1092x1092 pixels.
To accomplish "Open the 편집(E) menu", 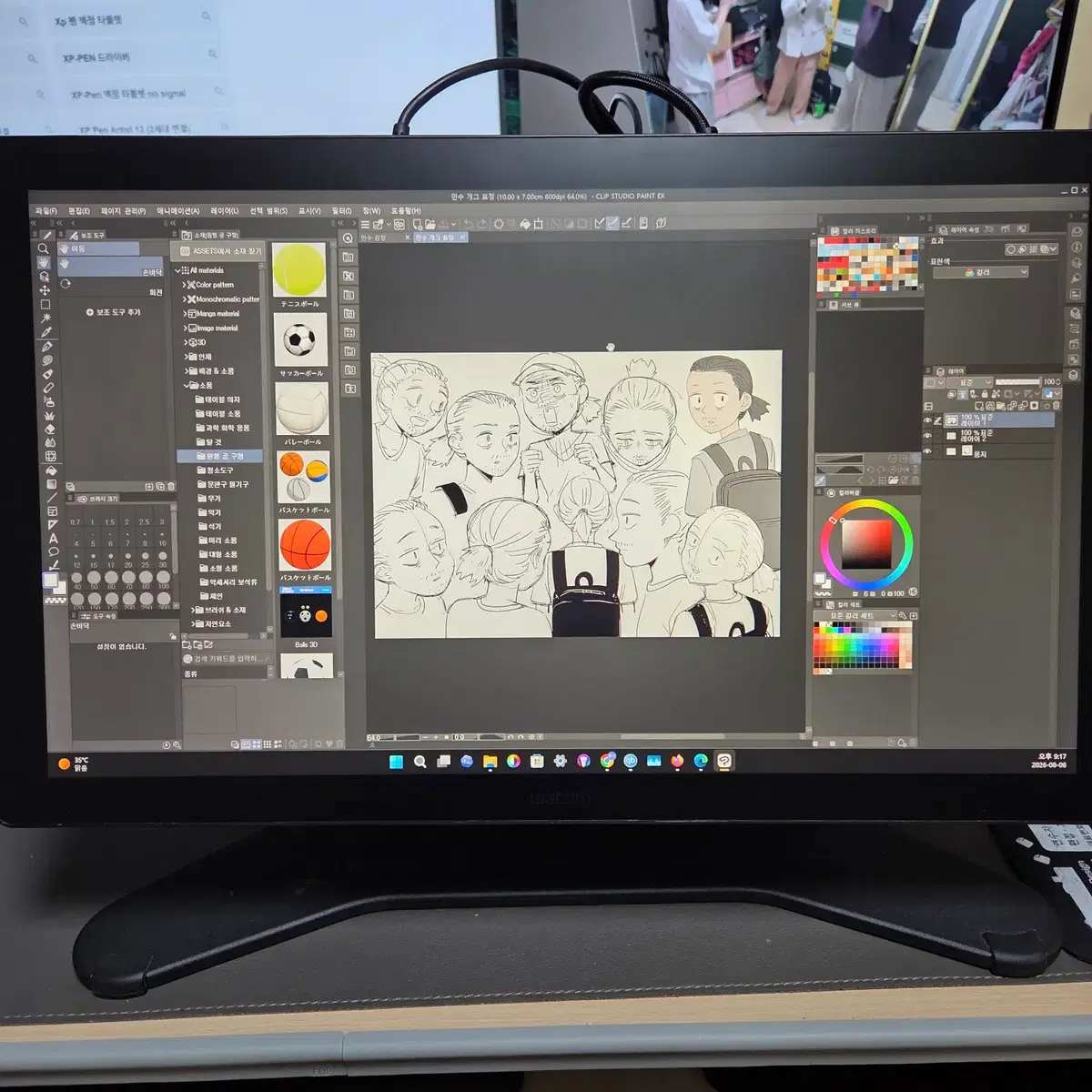I will (x=79, y=211).
